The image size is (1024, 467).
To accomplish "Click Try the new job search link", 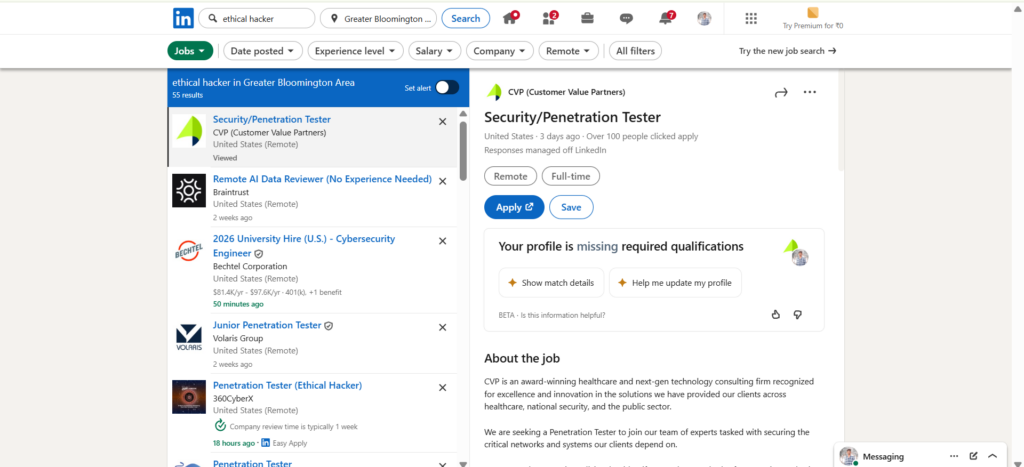I will pyautogui.click(x=788, y=51).
